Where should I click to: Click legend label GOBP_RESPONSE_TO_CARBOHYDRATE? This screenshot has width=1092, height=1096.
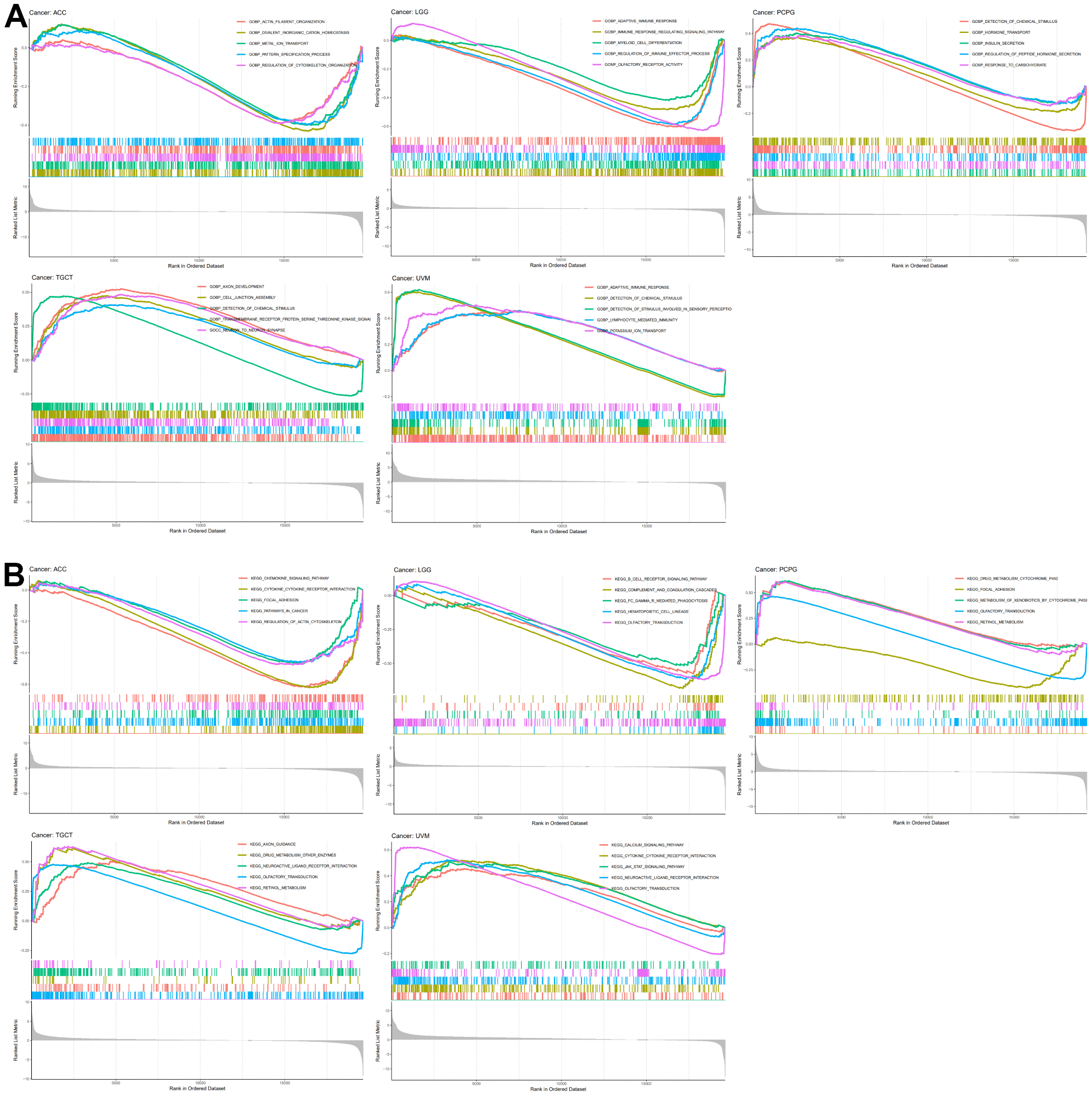click(x=1009, y=65)
